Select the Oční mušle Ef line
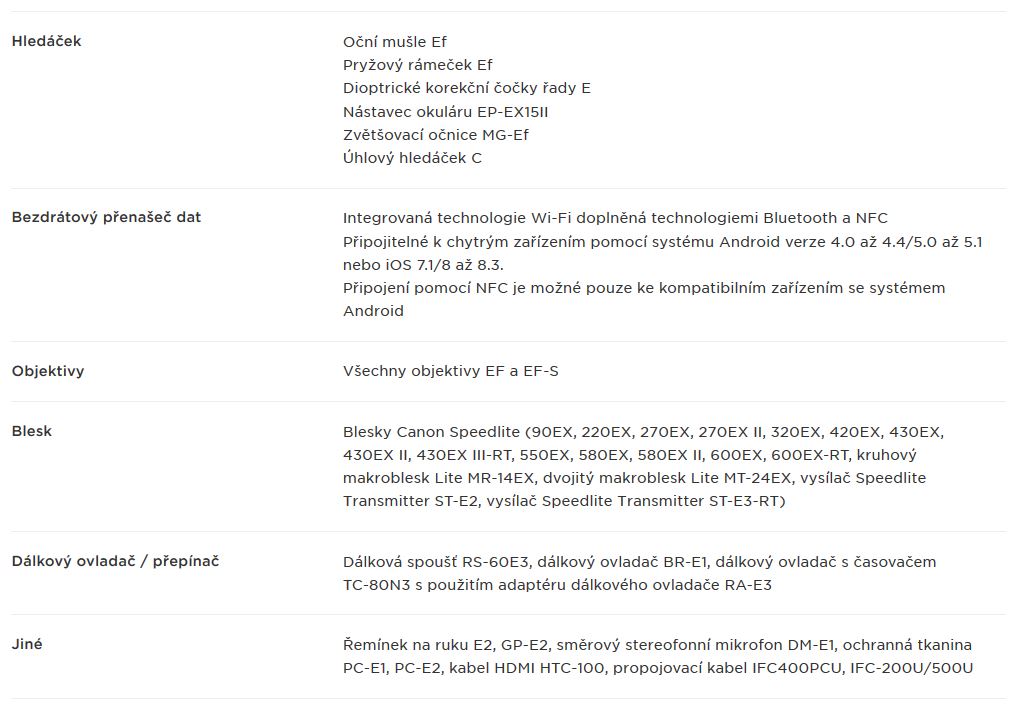This screenshot has width=1026, height=709. 395,42
